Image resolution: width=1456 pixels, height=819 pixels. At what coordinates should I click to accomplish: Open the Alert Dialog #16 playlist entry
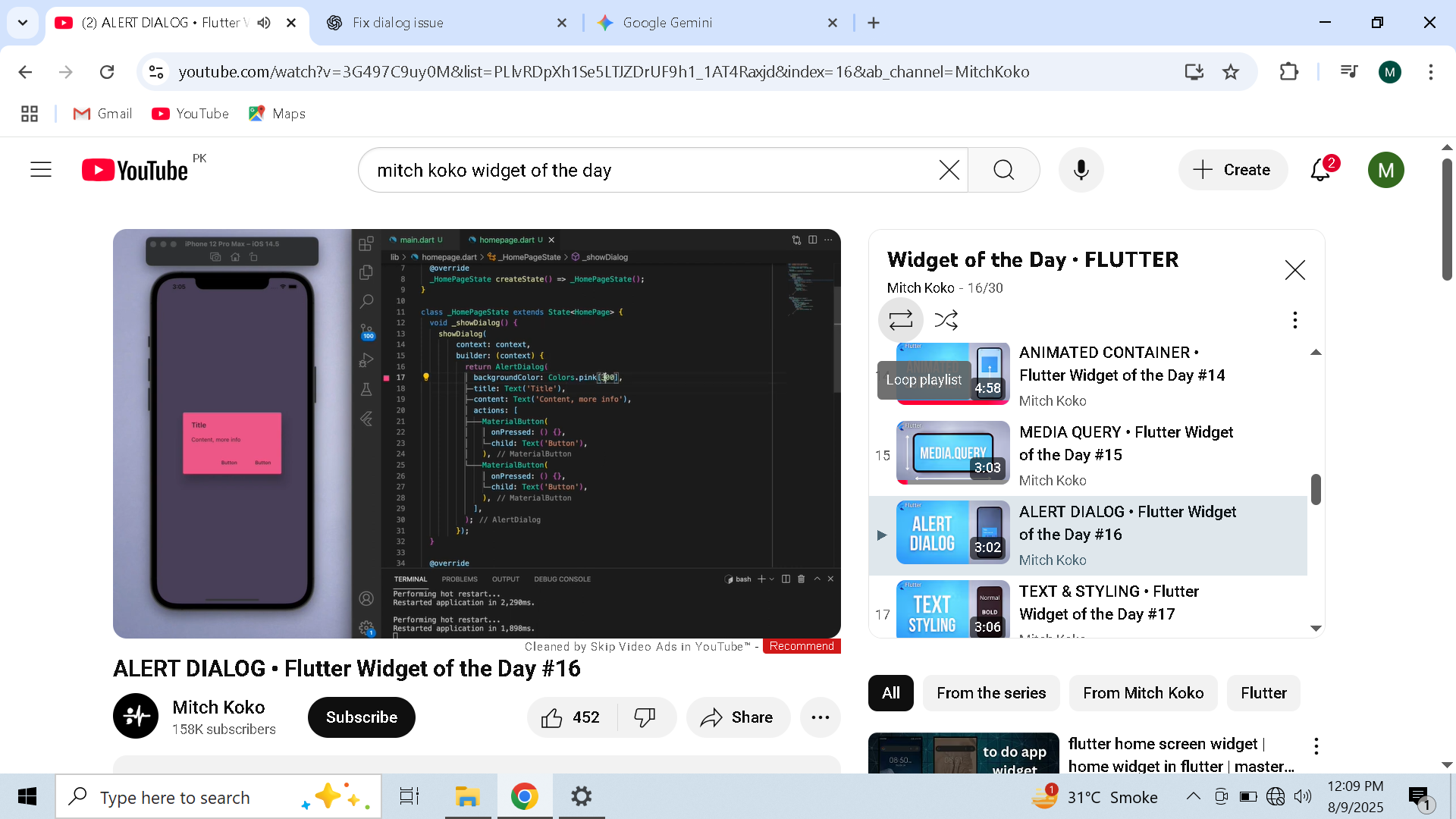1088,535
